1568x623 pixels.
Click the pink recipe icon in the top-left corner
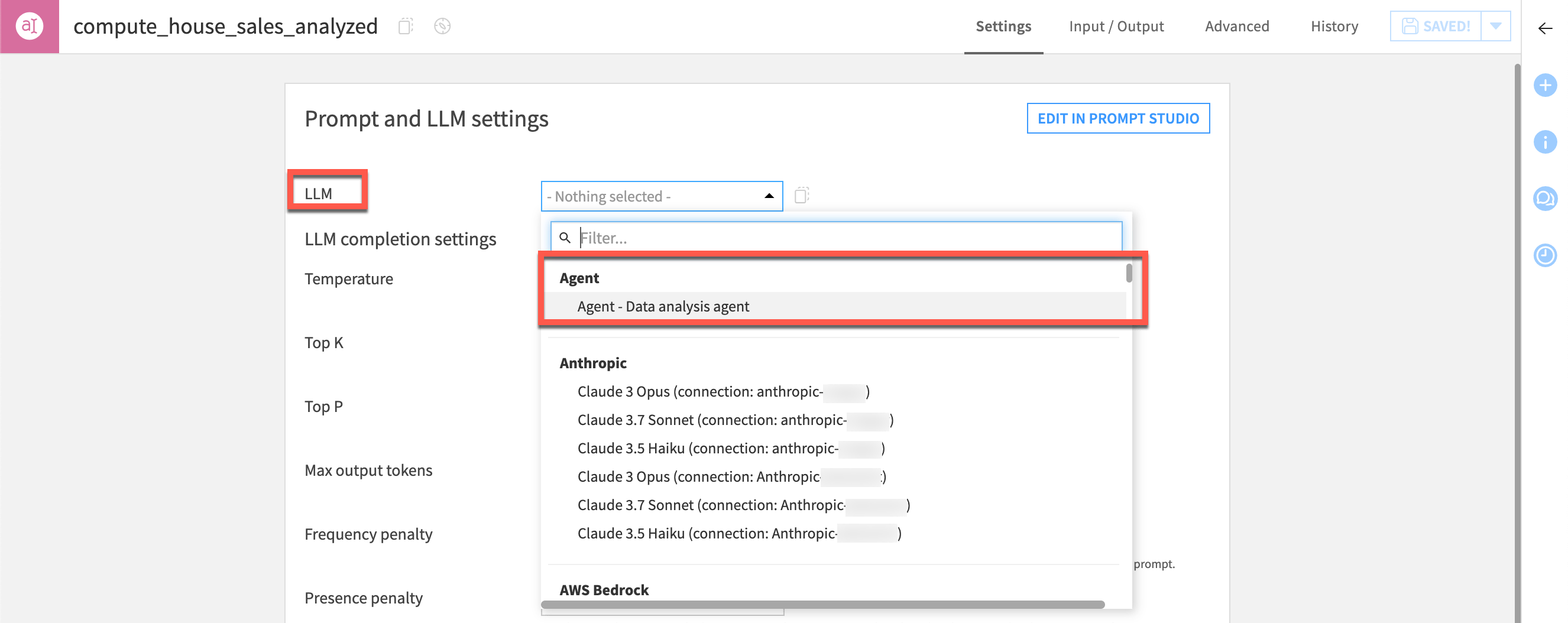29,25
